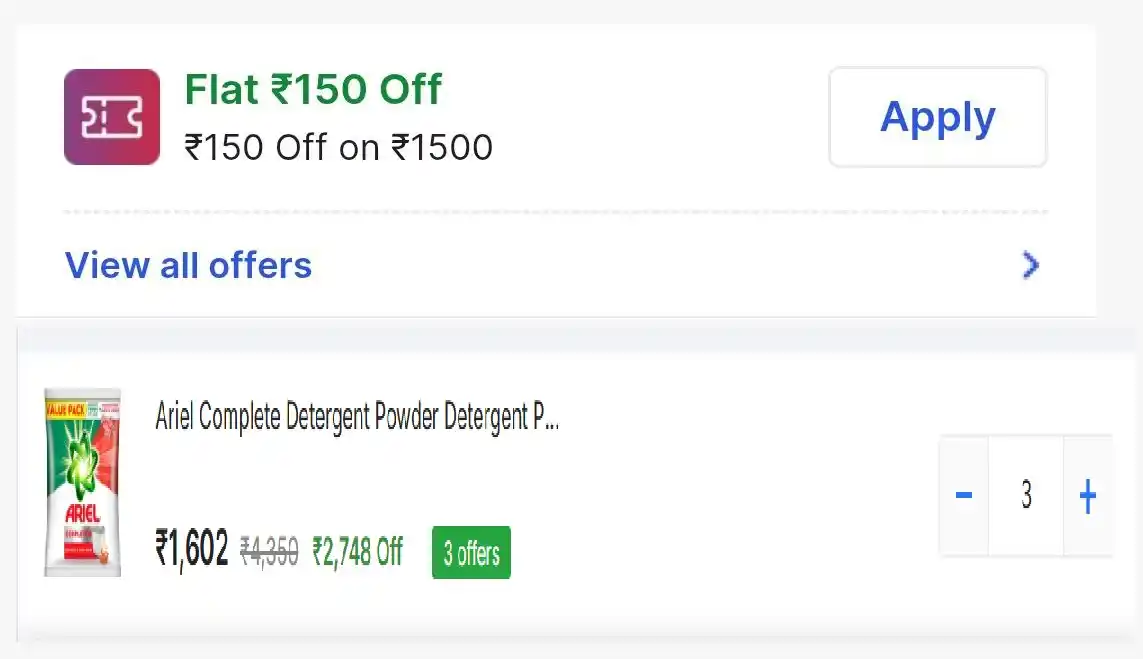Click the coupon ticket icon
Image resolution: width=1143 pixels, height=659 pixels.
111,116
